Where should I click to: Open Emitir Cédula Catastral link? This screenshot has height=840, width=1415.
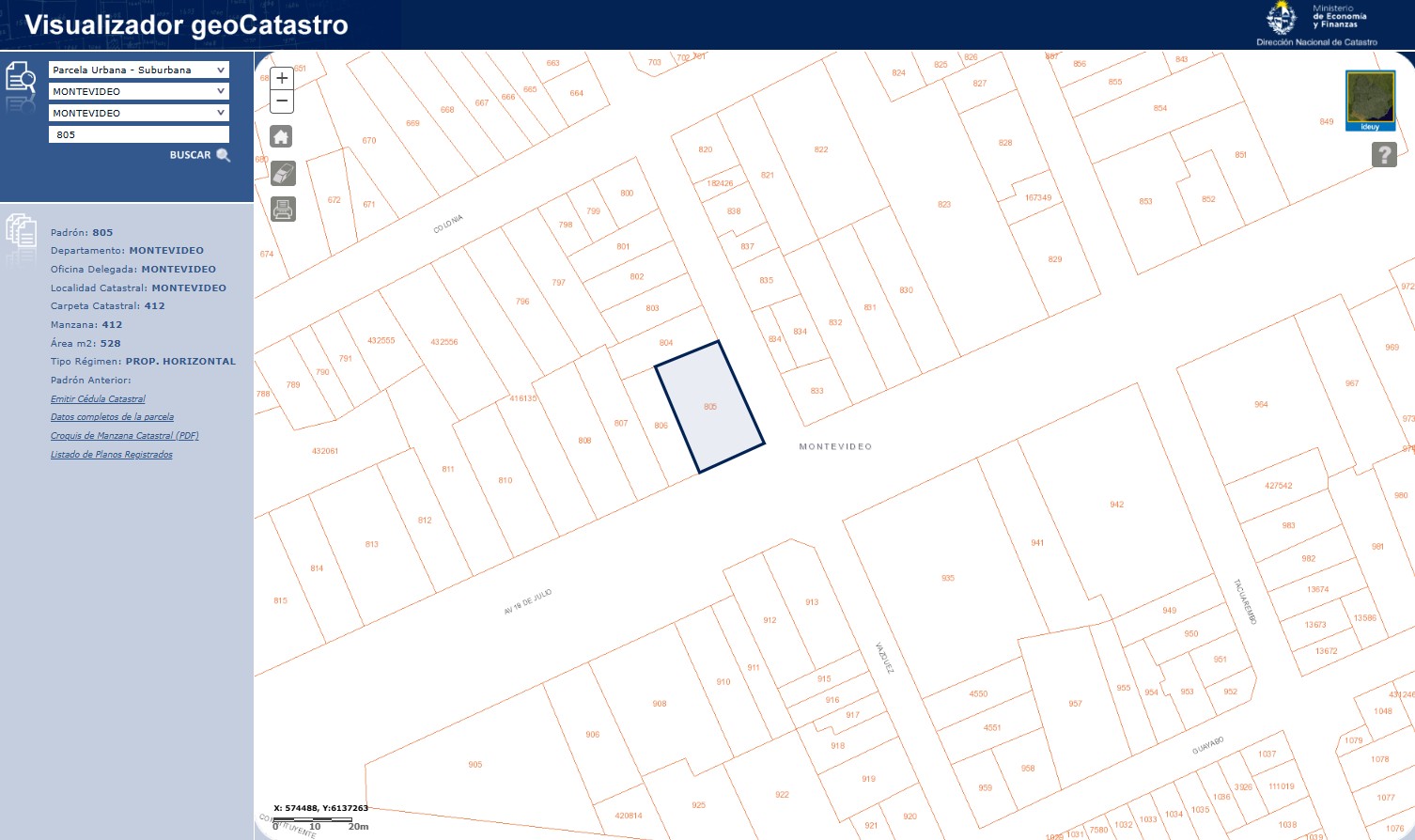point(98,399)
